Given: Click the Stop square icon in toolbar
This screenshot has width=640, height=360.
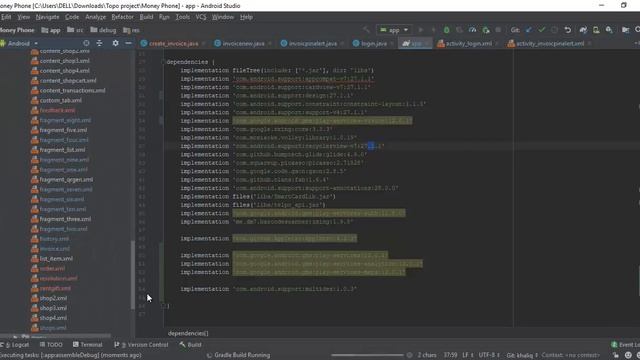Looking at the screenshot, I should point(498,30).
